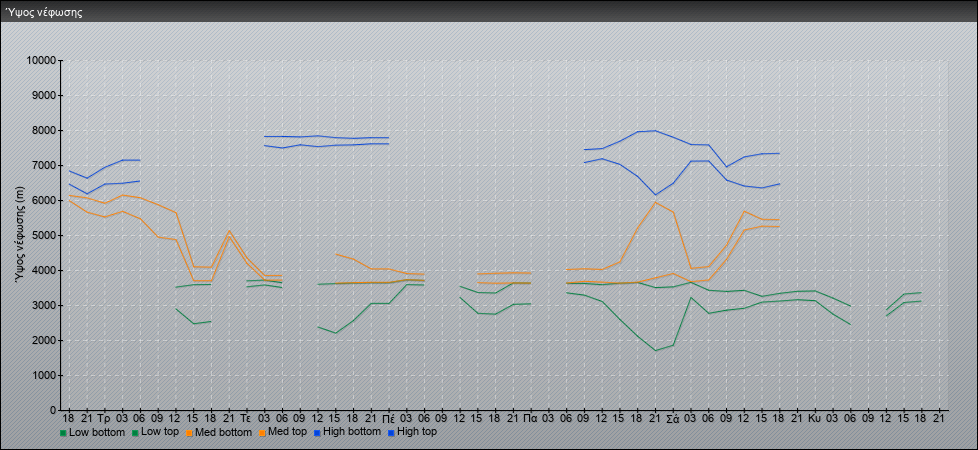The height and width of the screenshot is (450, 978).
Task: Toggle the 'High bottom' legend label
Action: click(x=352, y=432)
